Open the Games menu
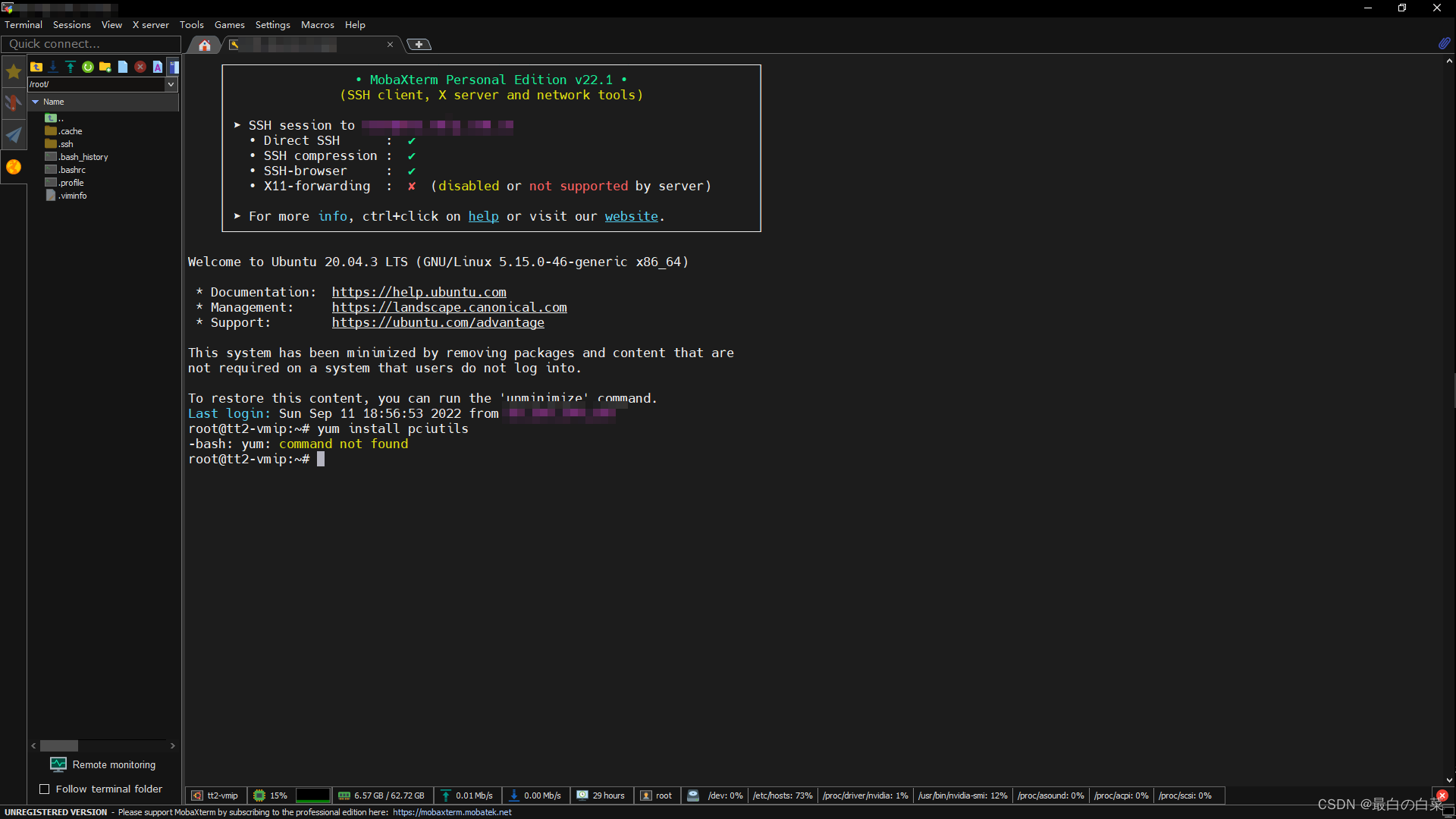 [x=230, y=25]
